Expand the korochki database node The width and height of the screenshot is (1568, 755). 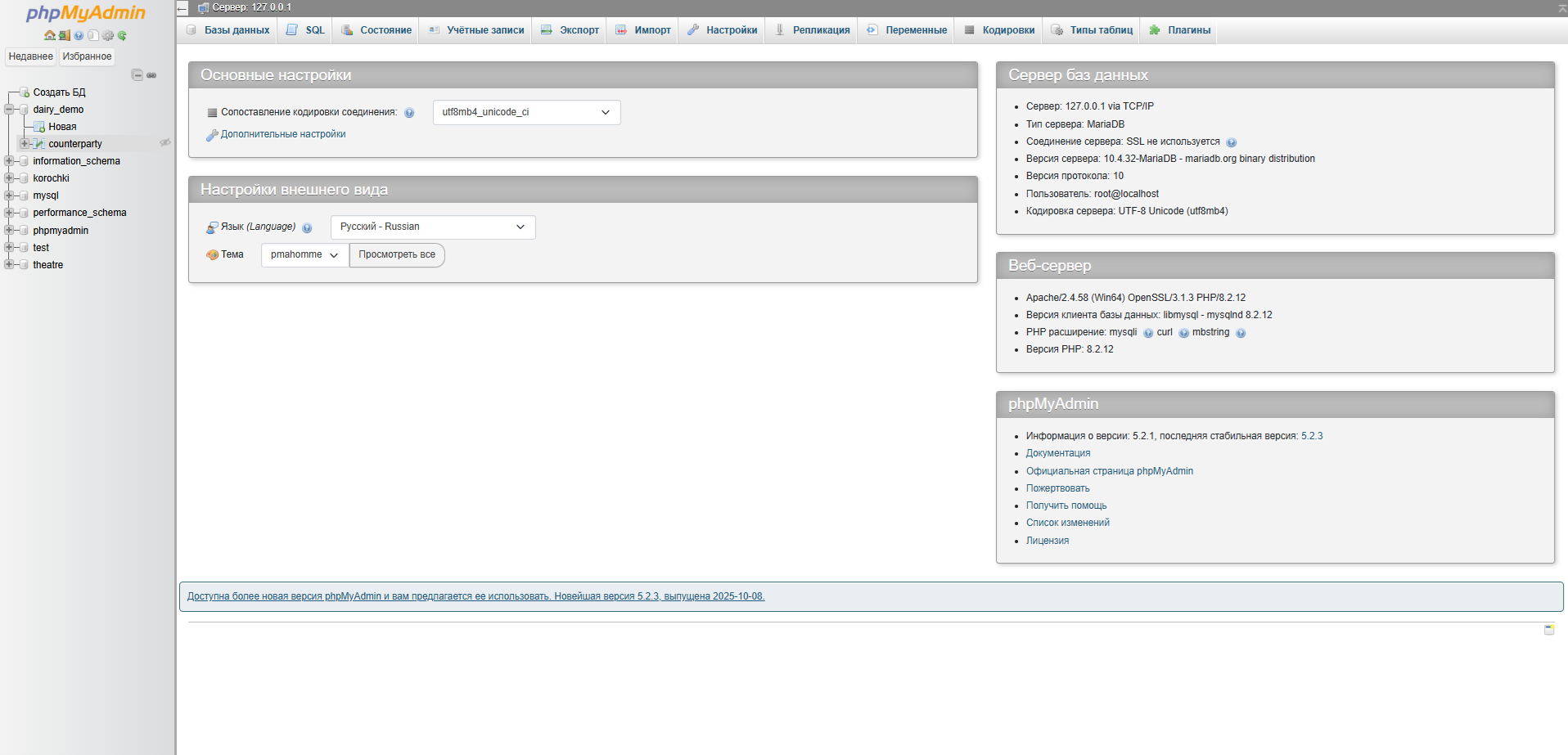[9, 178]
